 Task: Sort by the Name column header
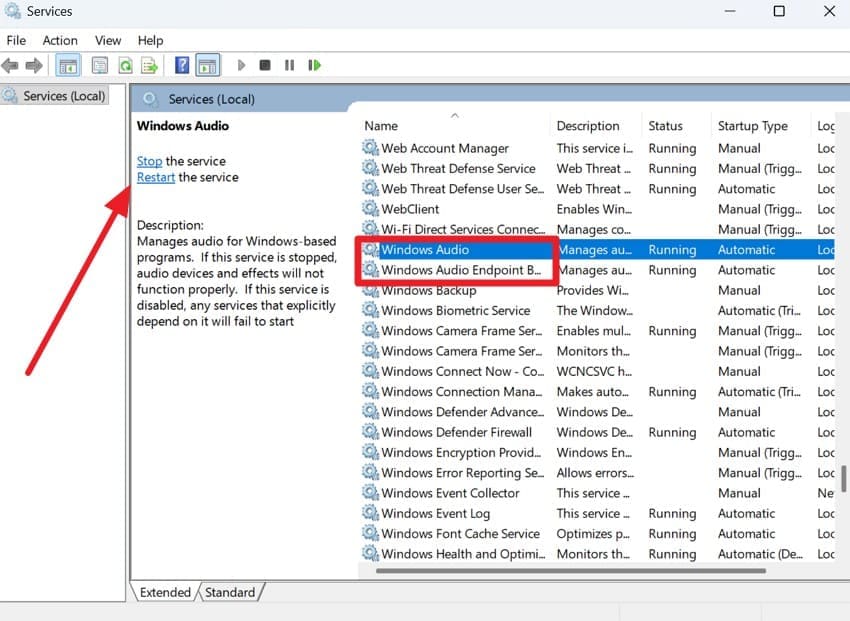(454, 126)
